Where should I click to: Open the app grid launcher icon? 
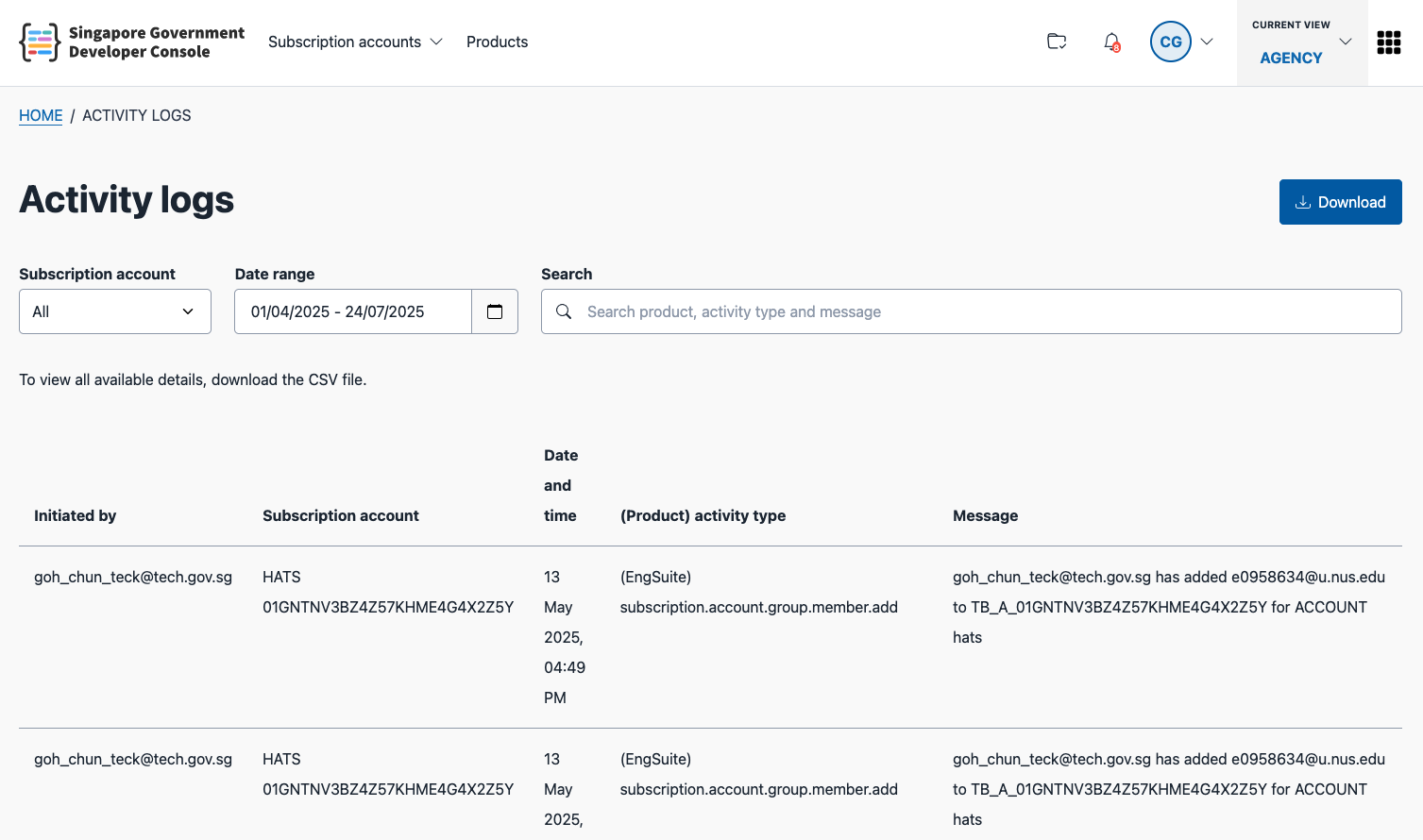click(x=1388, y=42)
